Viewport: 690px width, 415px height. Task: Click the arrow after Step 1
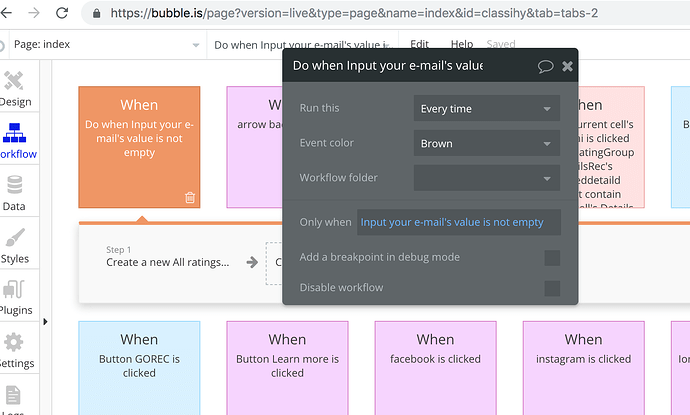[x=252, y=263]
